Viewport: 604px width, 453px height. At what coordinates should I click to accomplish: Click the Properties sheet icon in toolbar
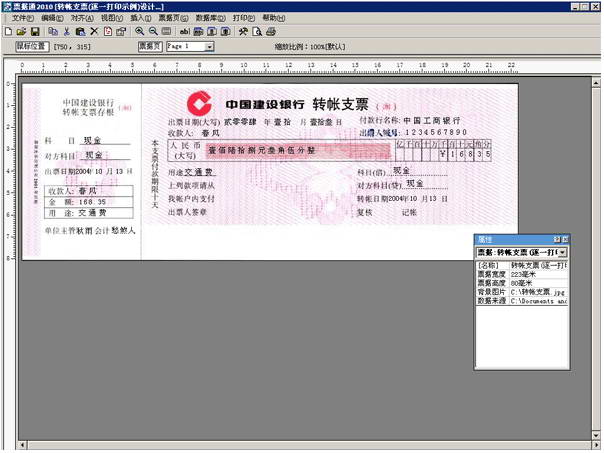point(121,32)
